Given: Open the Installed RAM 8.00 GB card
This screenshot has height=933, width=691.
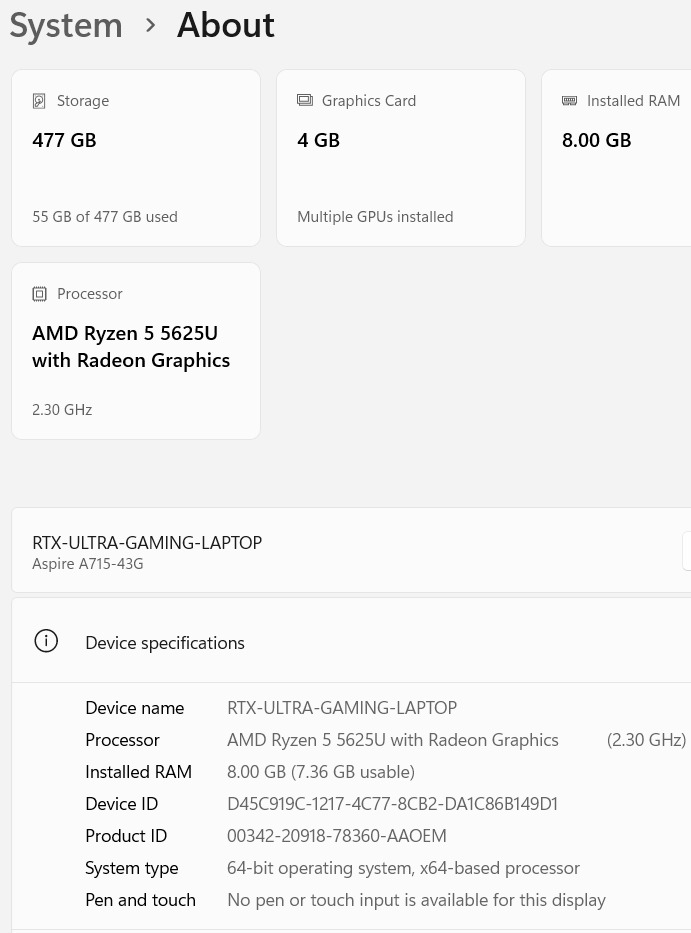Looking at the screenshot, I should pos(617,158).
